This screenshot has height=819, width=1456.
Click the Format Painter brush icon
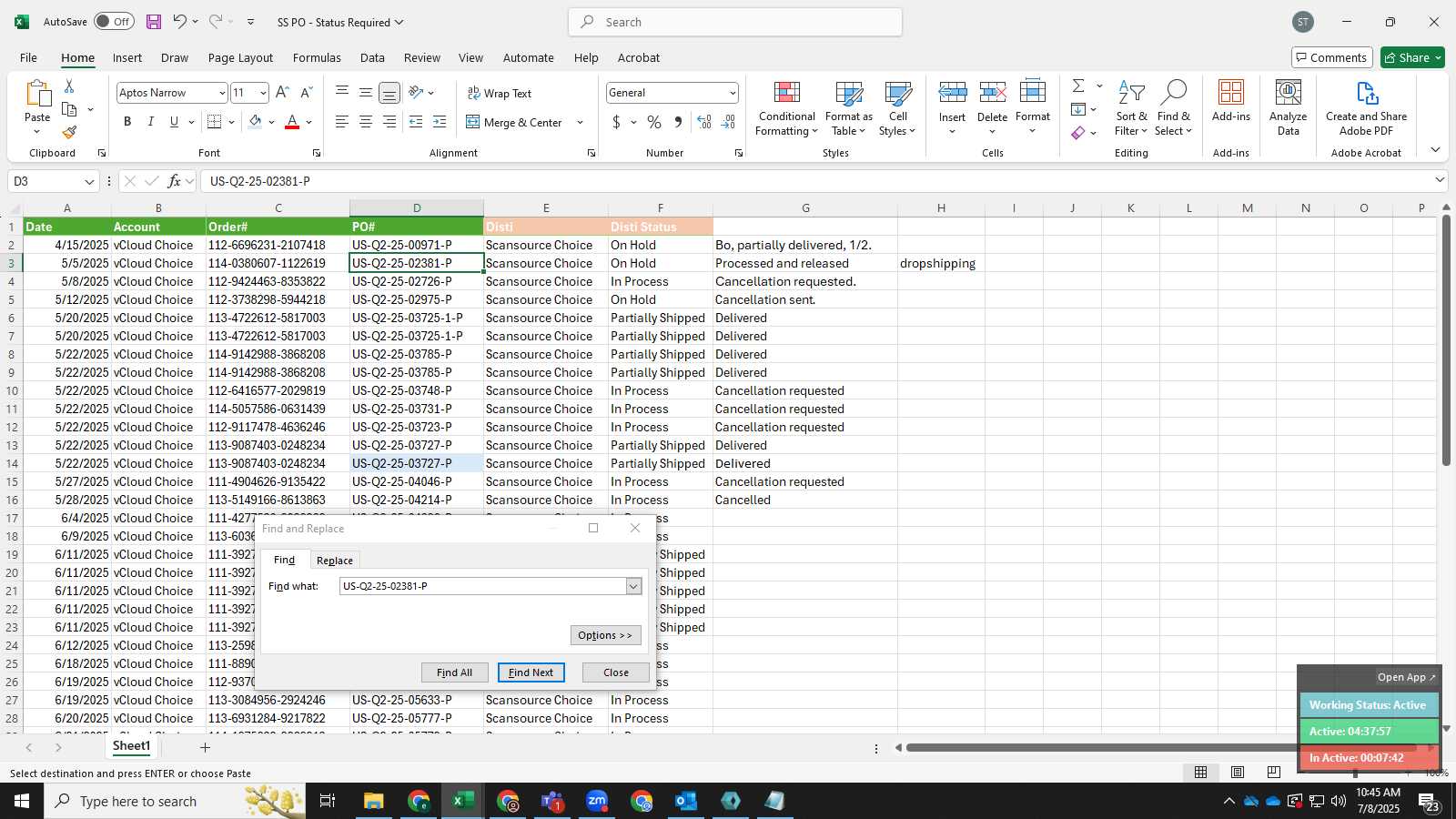click(x=69, y=132)
